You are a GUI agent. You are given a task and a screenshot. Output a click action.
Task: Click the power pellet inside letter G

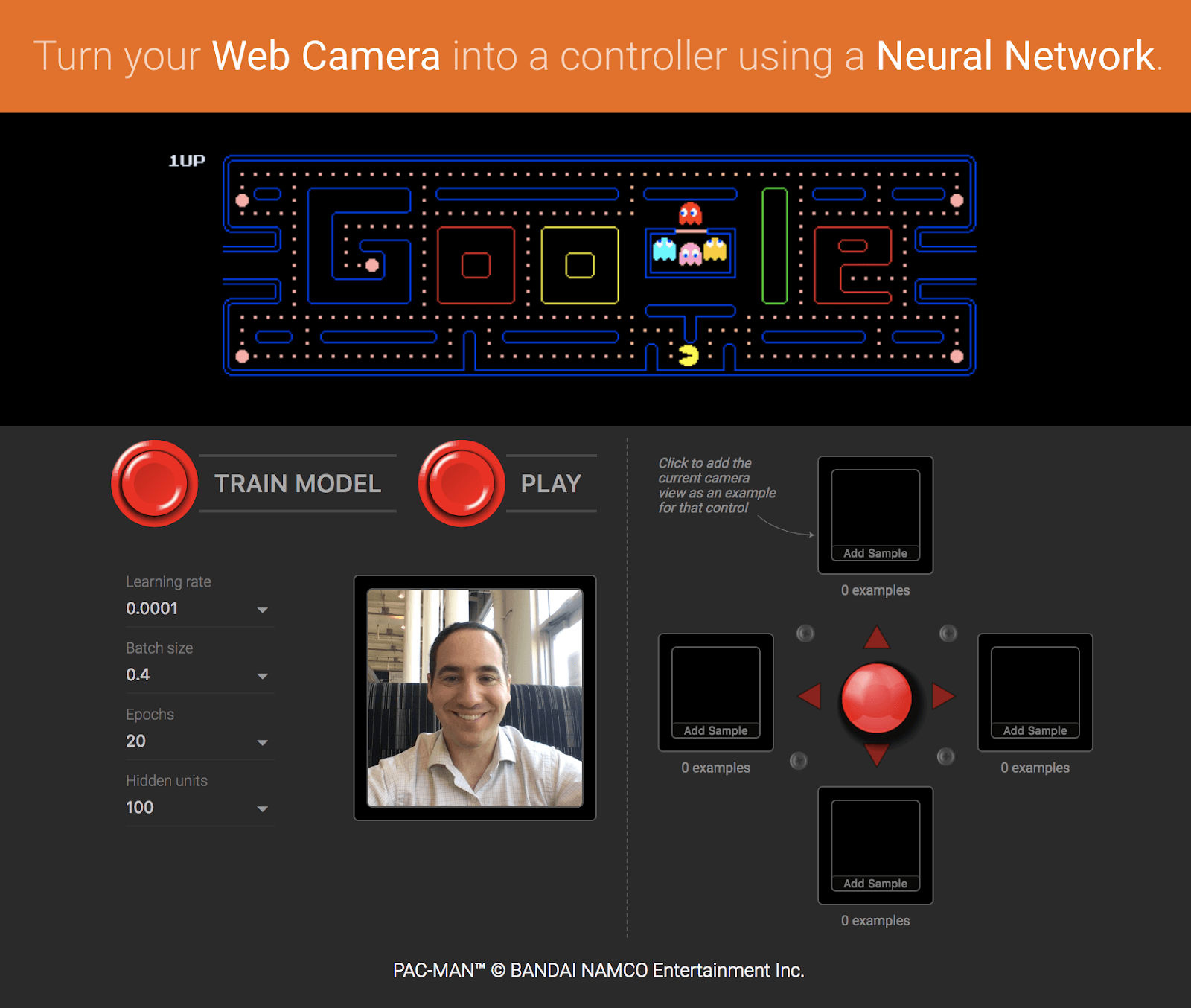pos(372,265)
